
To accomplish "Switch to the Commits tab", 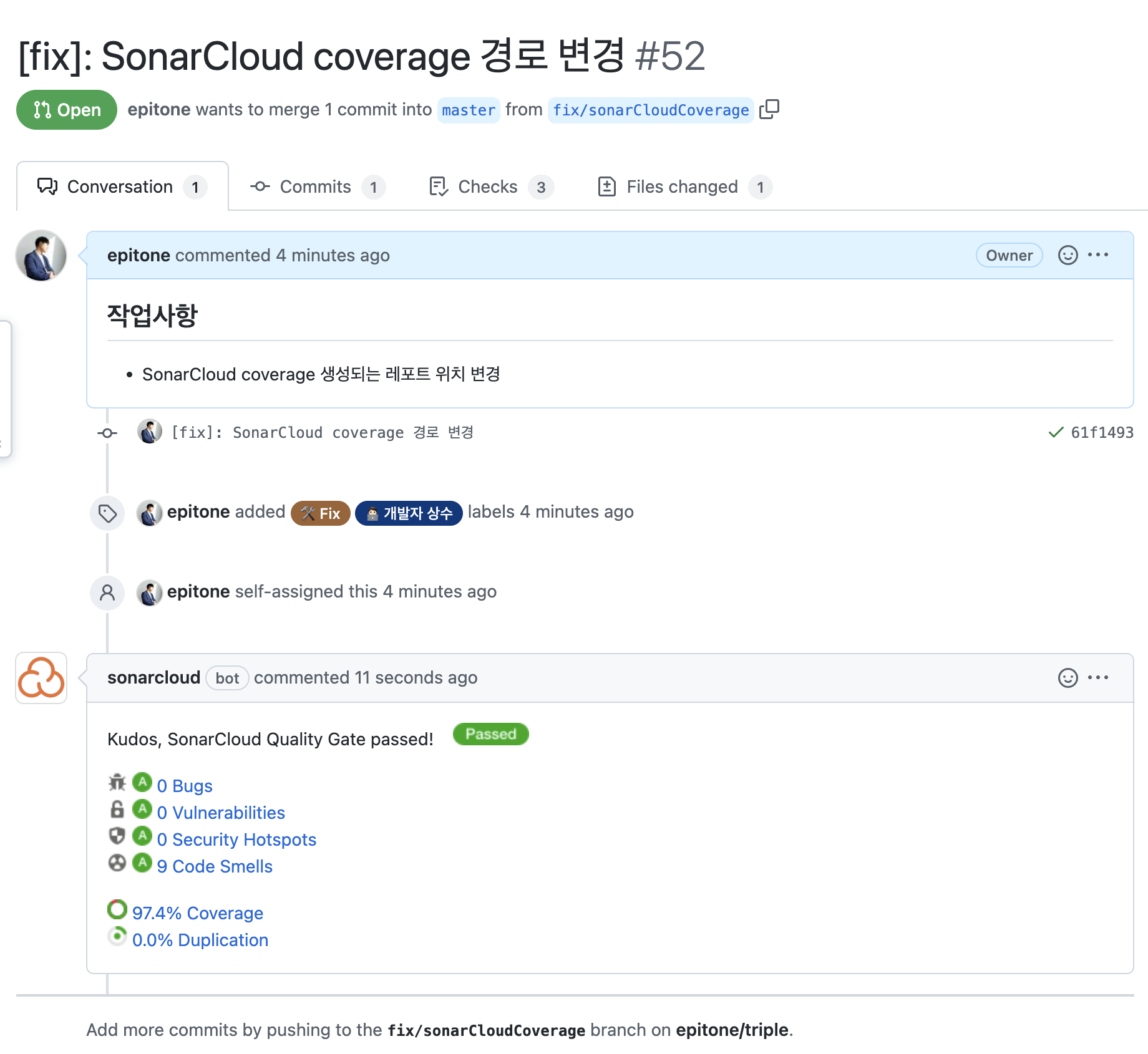I will (x=317, y=186).
